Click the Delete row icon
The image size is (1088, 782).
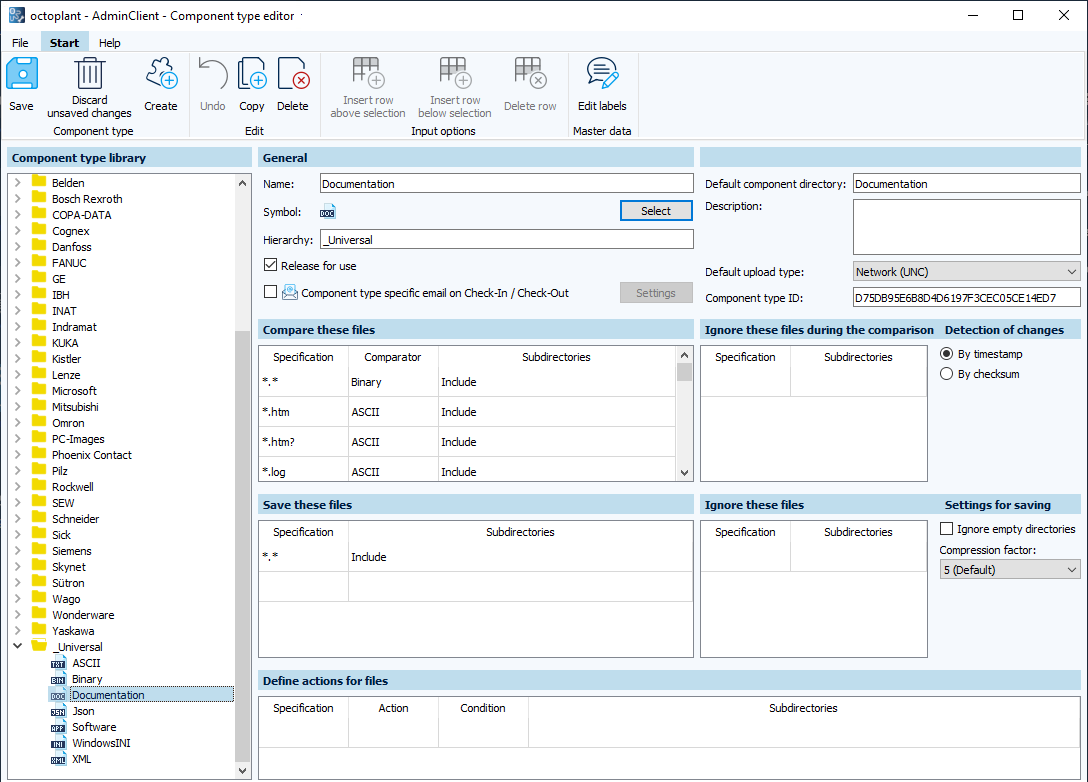[x=530, y=73]
